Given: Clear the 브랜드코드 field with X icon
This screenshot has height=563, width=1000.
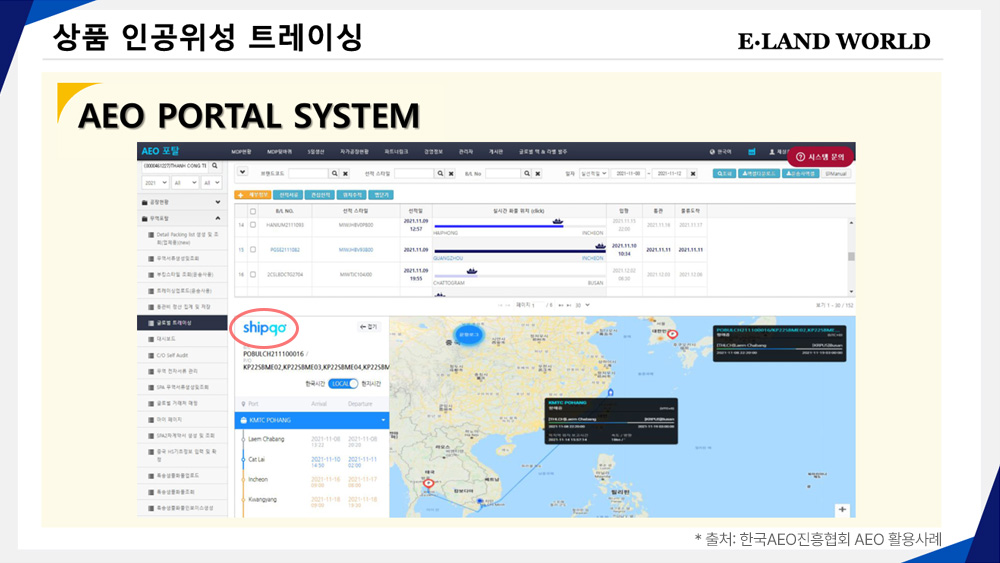Looking at the screenshot, I should [346, 173].
